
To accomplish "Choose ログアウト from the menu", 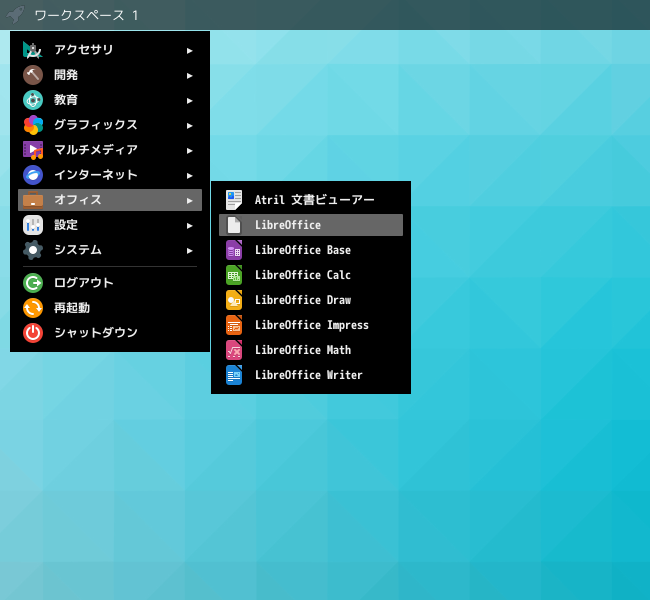I will pos(110,283).
